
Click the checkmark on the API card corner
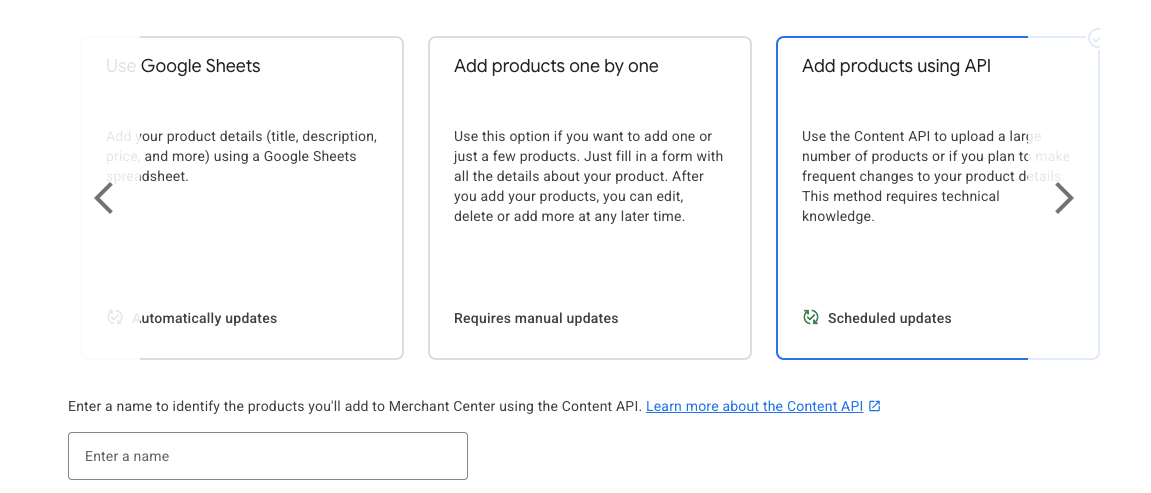pos(1096,37)
